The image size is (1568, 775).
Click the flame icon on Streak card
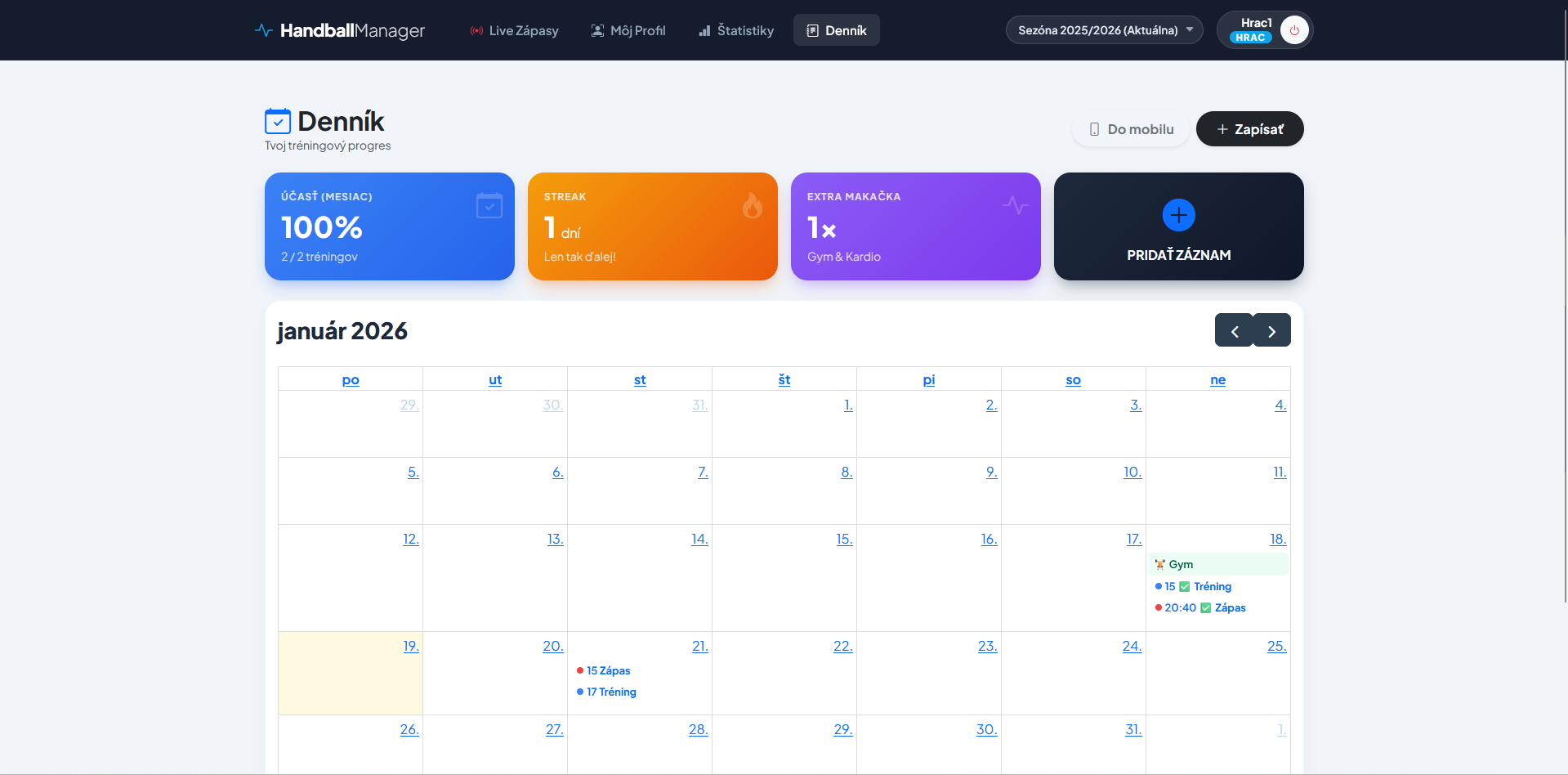(x=752, y=205)
